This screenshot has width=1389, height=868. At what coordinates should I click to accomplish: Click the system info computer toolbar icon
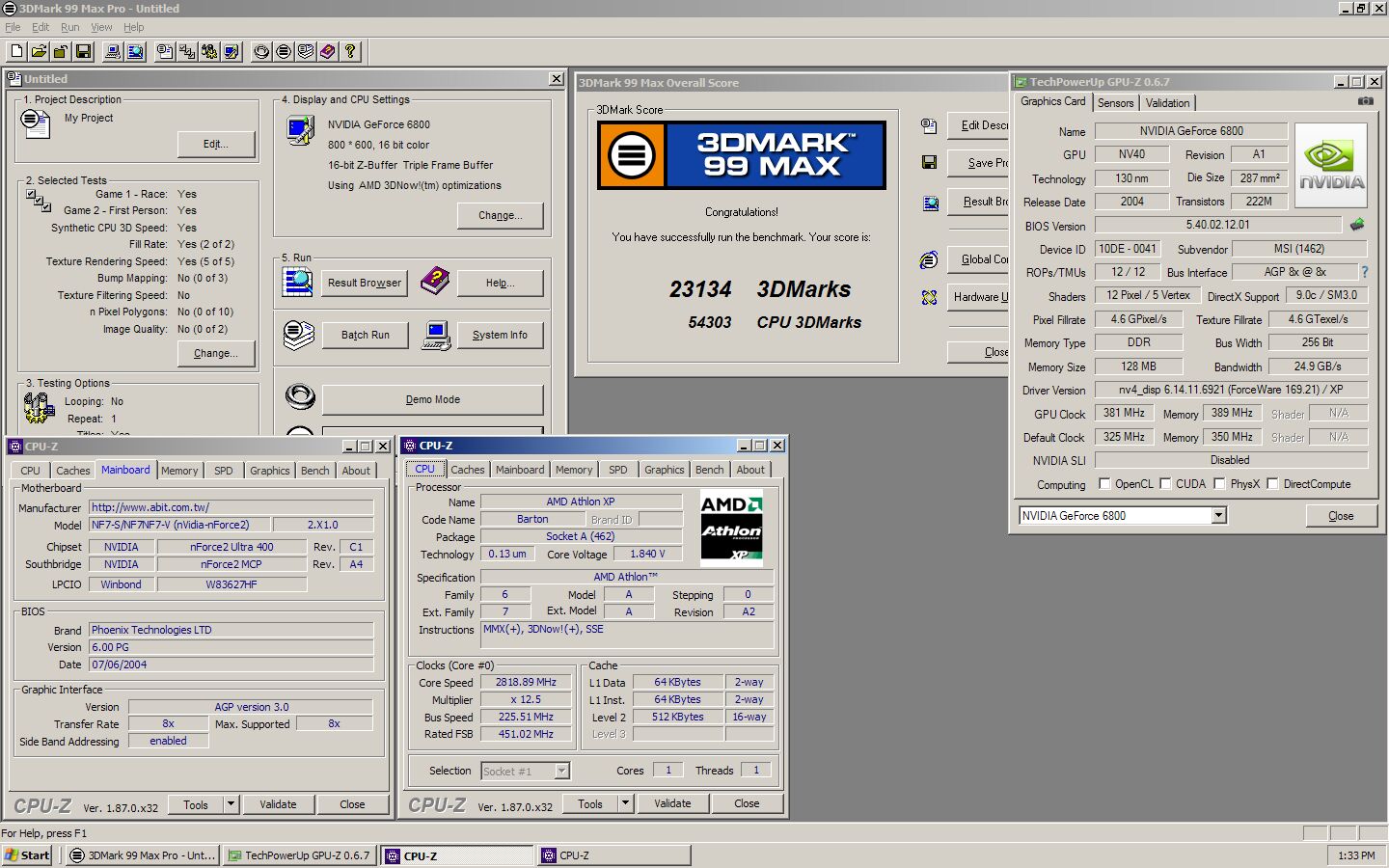pyautogui.click(x=113, y=51)
